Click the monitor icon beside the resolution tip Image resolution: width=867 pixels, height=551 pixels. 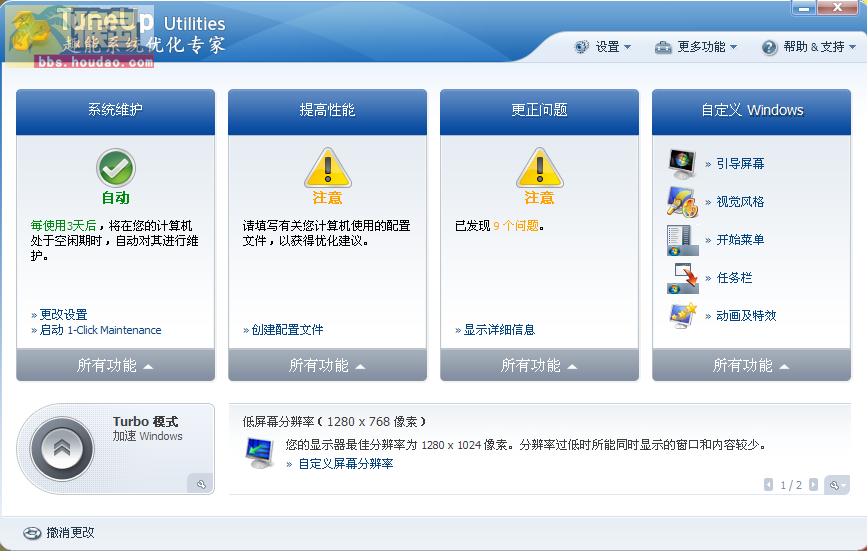260,453
